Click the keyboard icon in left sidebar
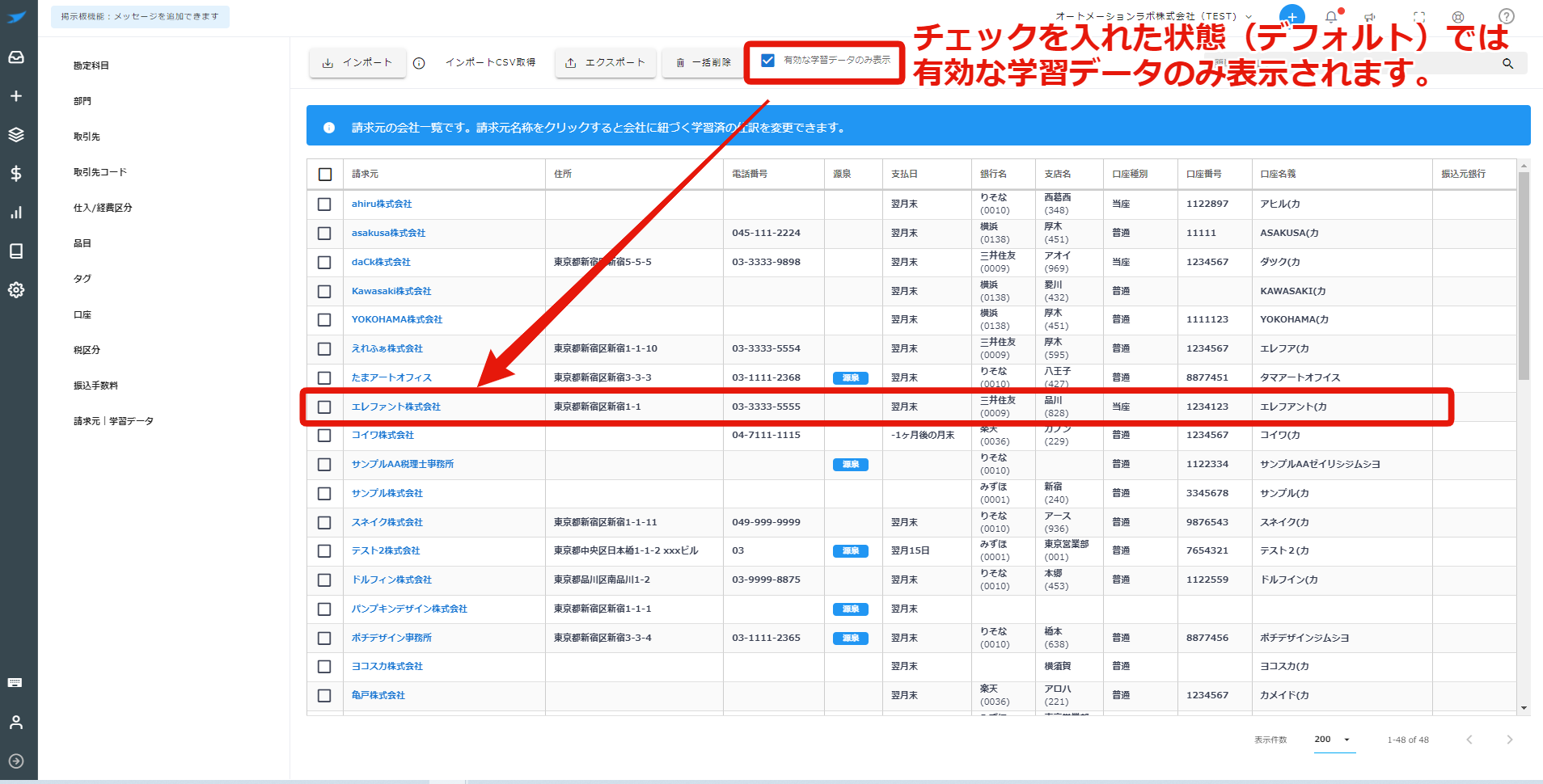This screenshot has height=784, width=1543. point(15,683)
